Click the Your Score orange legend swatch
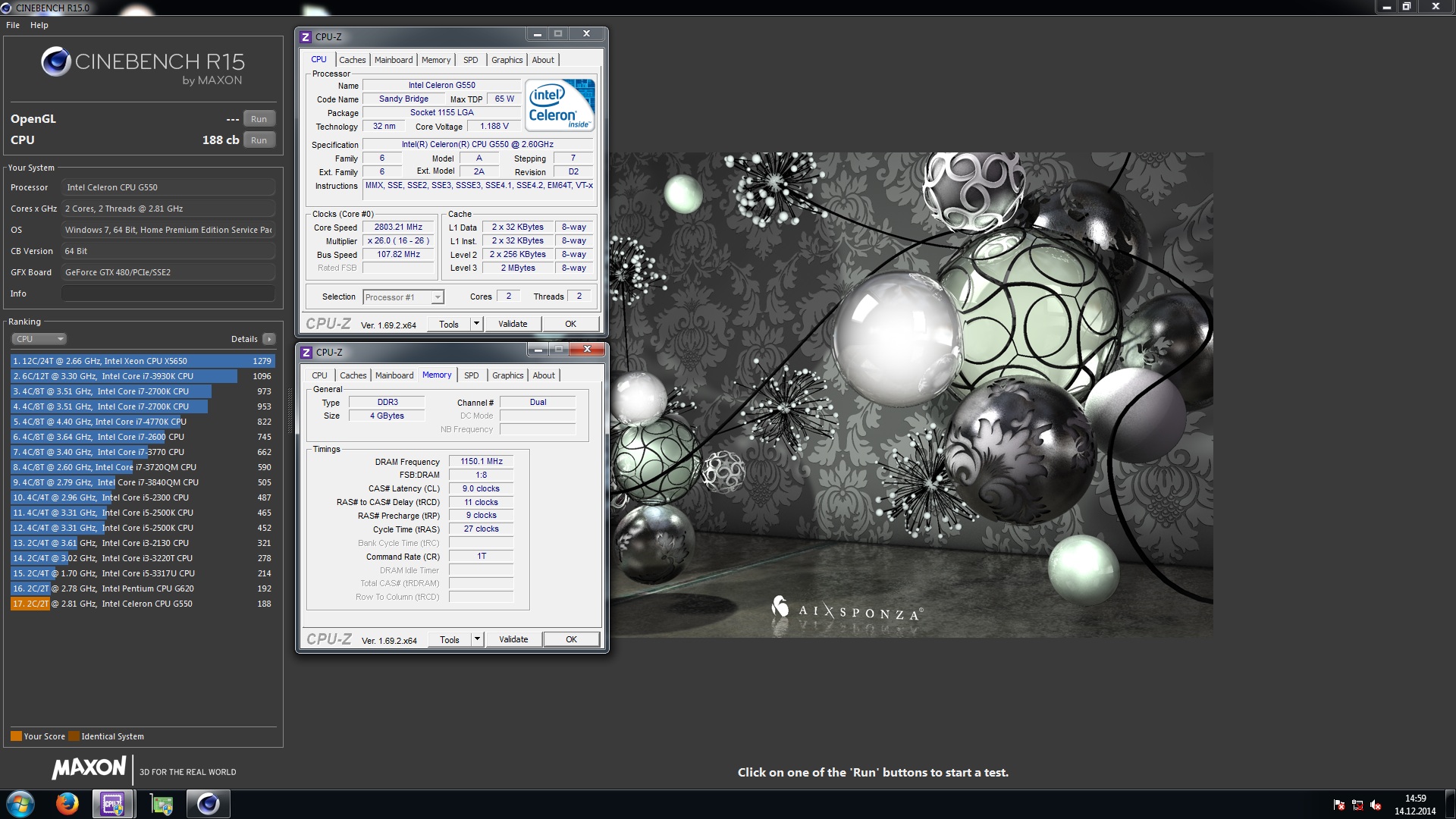The height and width of the screenshot is (819, 1456). (16, 736)
